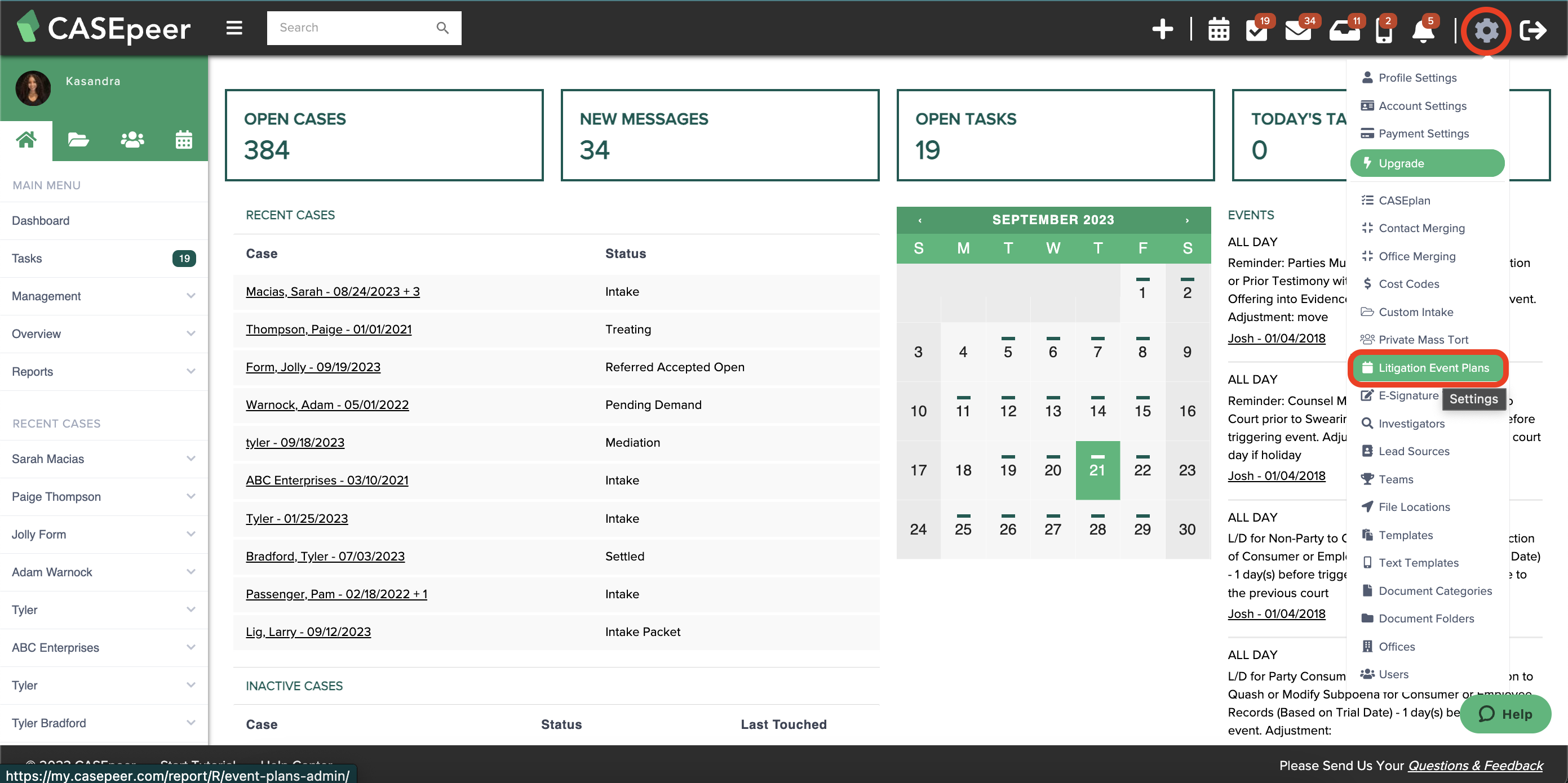Open Thompson, Paige case link
Screen dimensions: 1568x783
pyautogui.click(x=328, y=329)
